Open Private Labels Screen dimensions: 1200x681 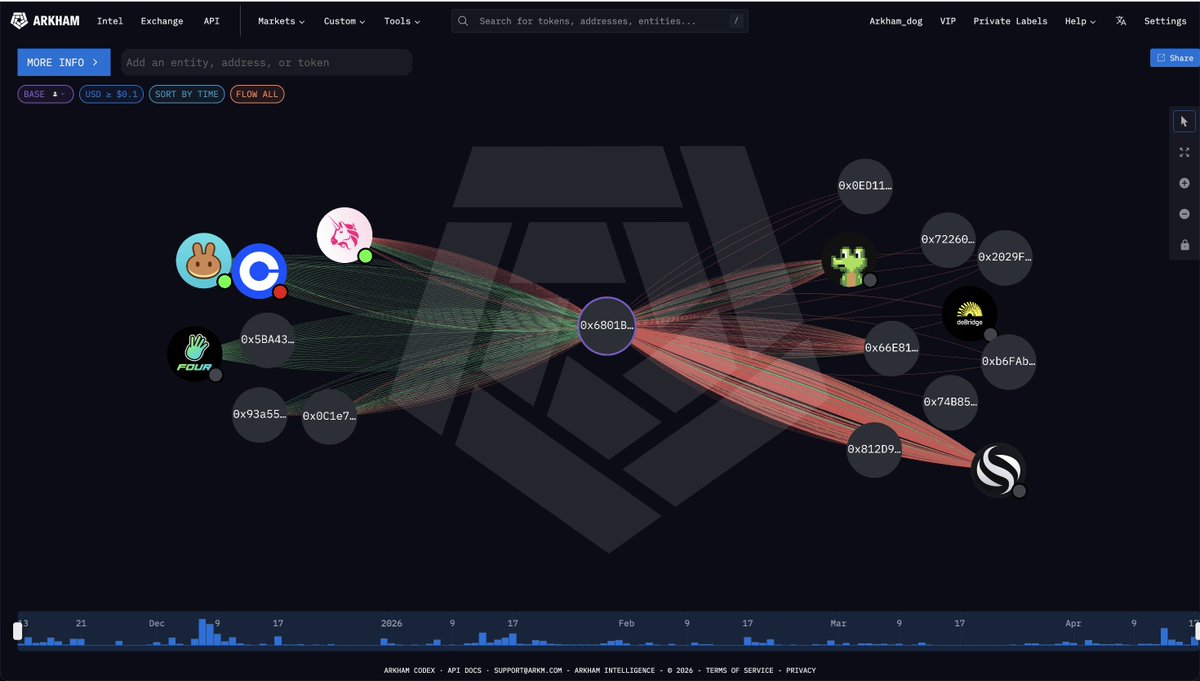(1010, 21)
